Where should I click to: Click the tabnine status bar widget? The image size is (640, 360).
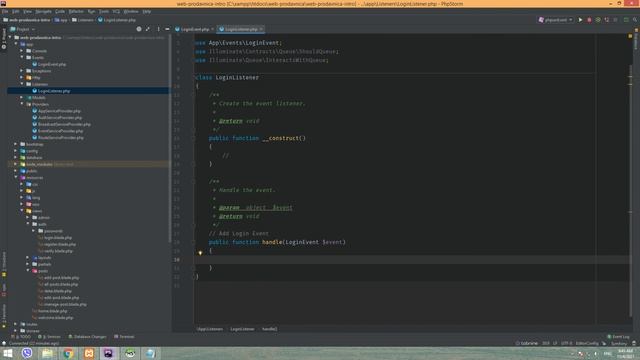pyautogui.click(x=527, y=343)
